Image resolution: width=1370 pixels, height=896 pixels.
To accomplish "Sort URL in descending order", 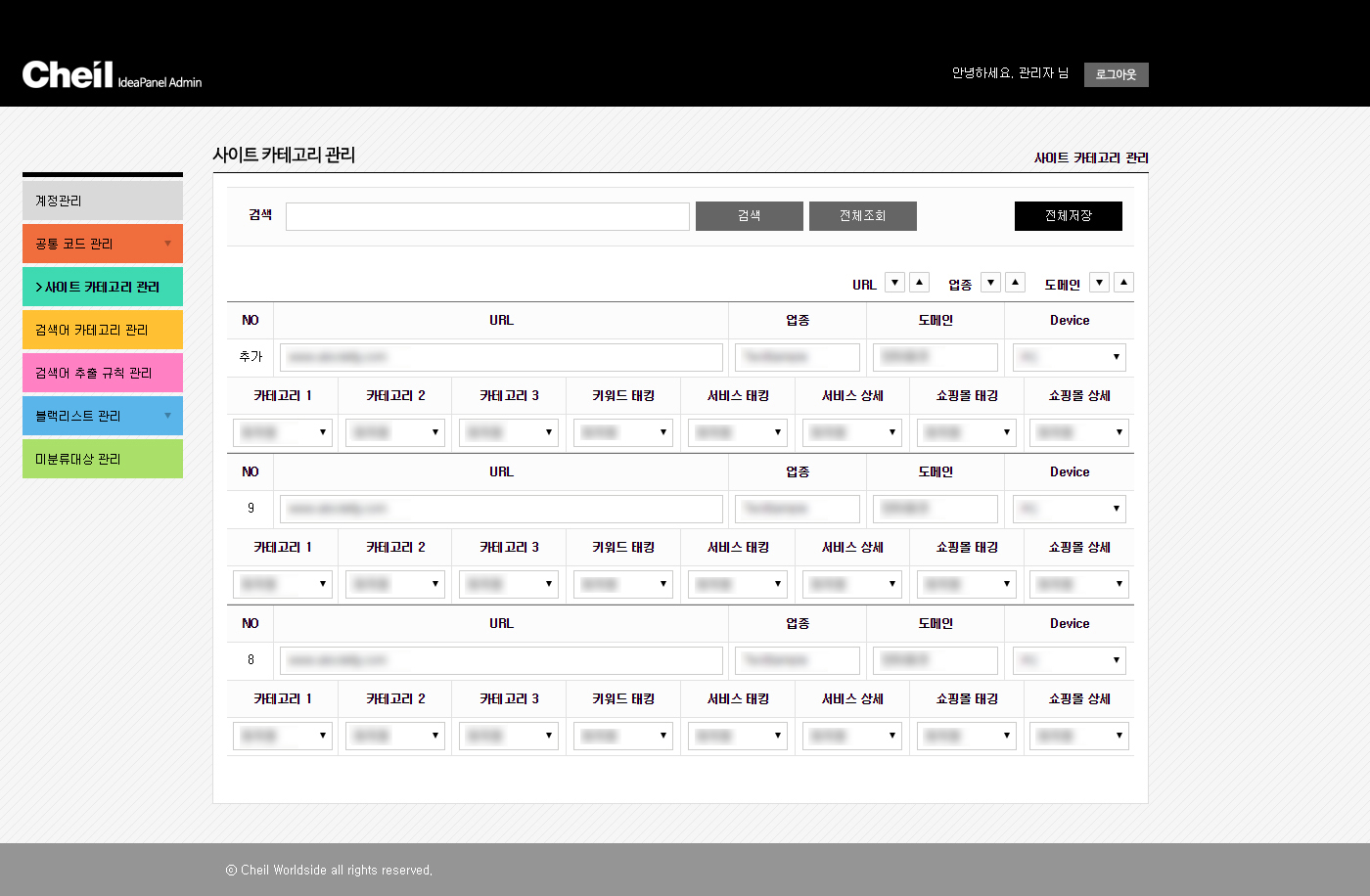I will tap(894, 283).
